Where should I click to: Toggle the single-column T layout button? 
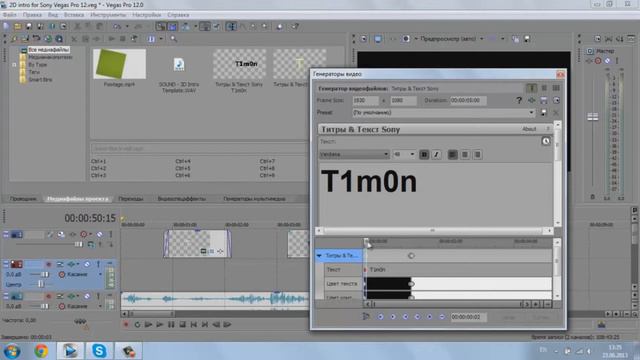point(531,88)
